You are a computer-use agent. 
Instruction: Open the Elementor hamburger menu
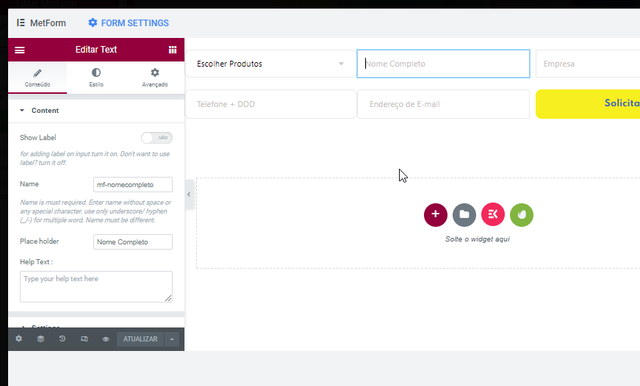20,50
